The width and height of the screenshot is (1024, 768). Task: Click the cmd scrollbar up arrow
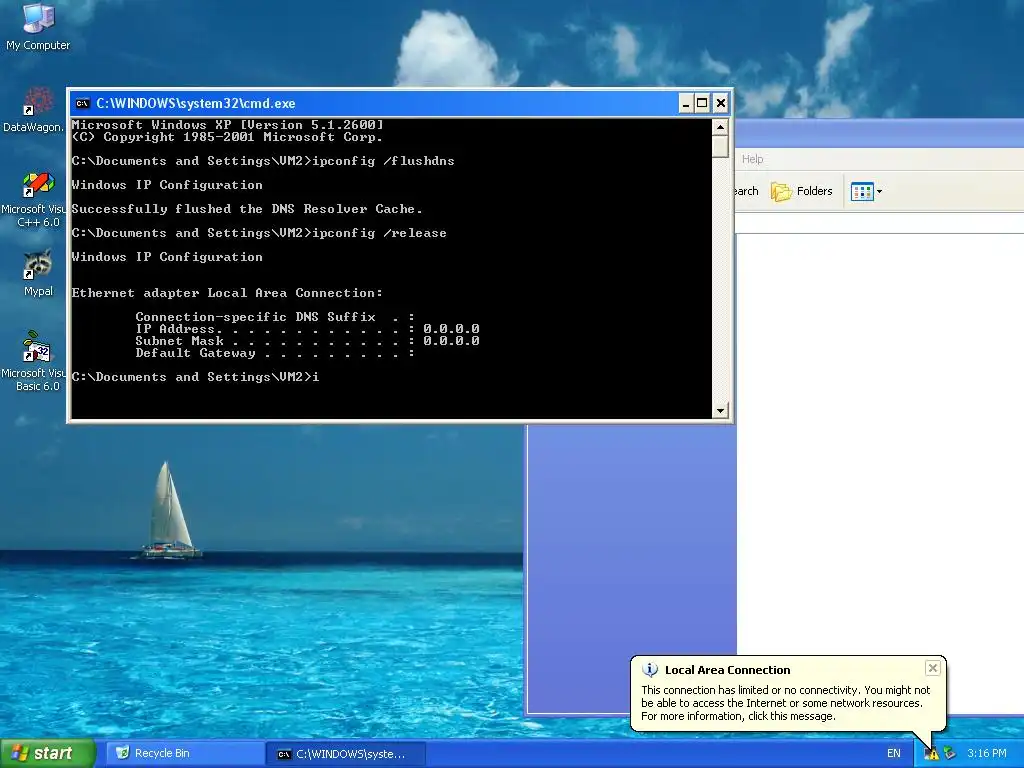pos(720,127)
